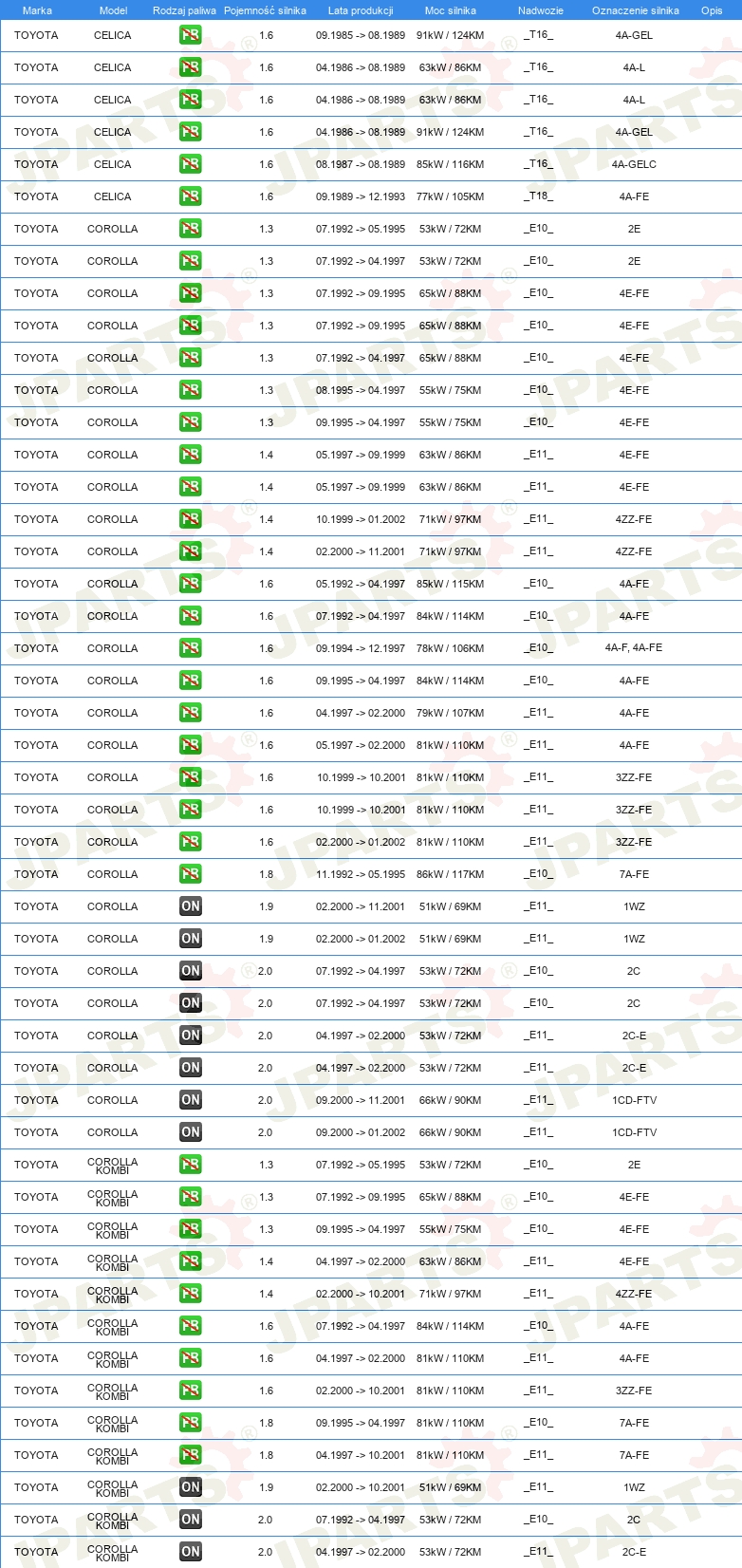742x1568 pixels.
Task: Select the 85kW / 115KM power cell
Action: click(x=450, y=584)
